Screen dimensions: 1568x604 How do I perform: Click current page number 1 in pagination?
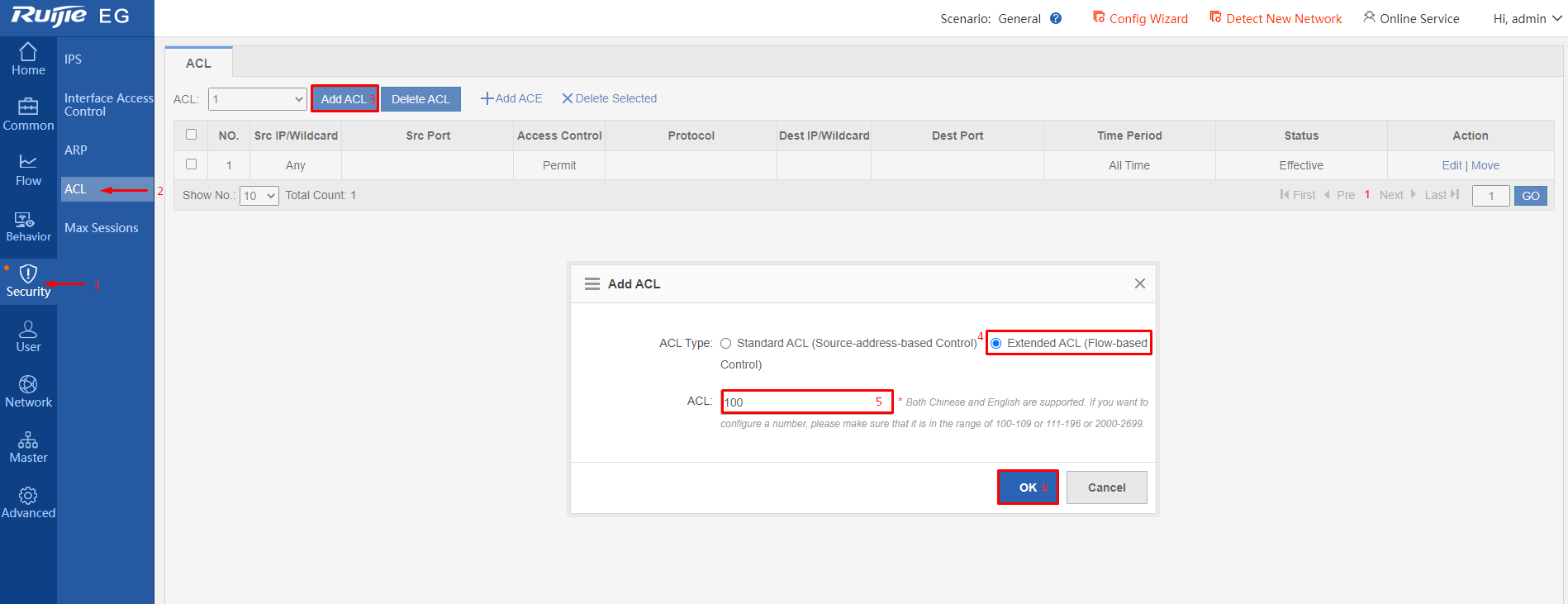tap(1367, 195)
